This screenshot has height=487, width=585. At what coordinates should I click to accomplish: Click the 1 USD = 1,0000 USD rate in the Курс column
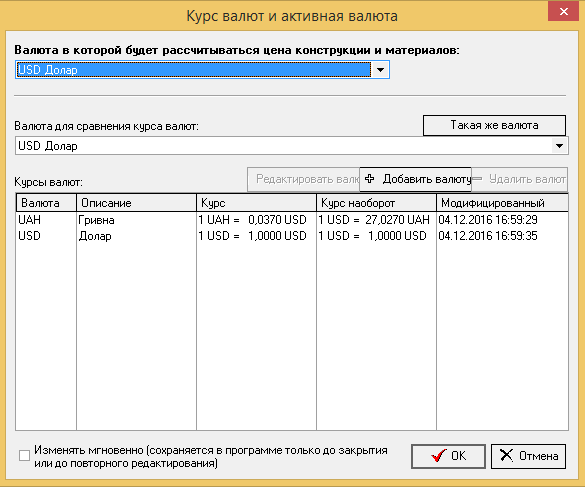(x=252, y=236)
